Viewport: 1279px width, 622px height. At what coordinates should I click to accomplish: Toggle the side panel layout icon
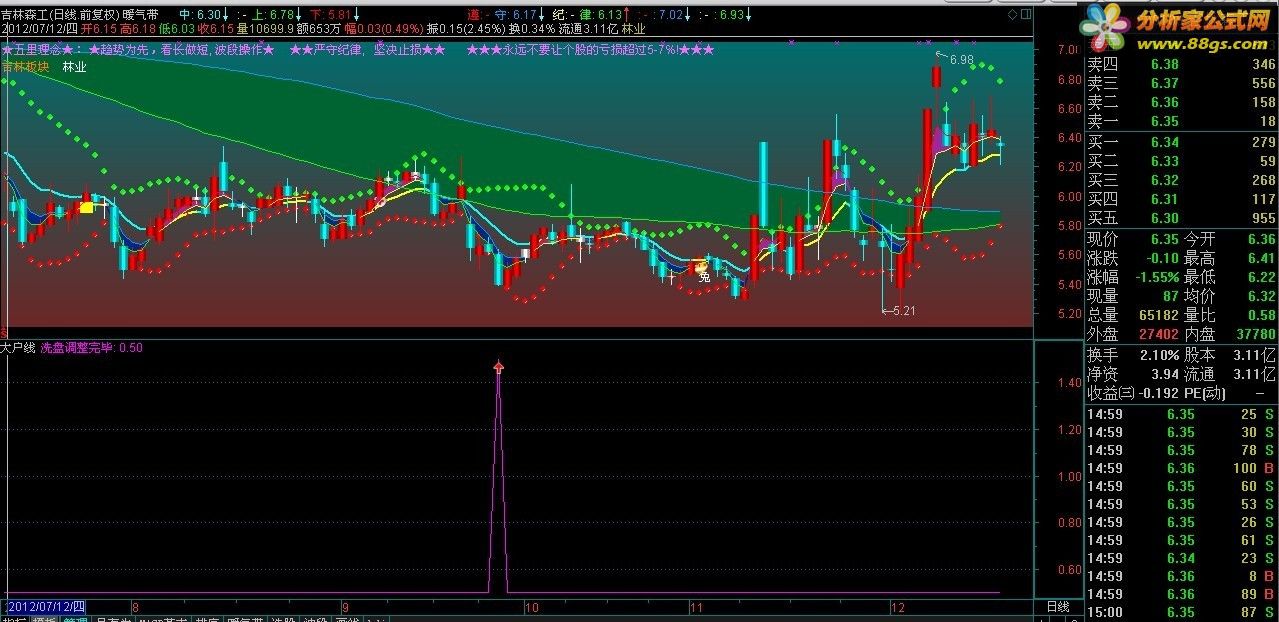point(1026,14)
